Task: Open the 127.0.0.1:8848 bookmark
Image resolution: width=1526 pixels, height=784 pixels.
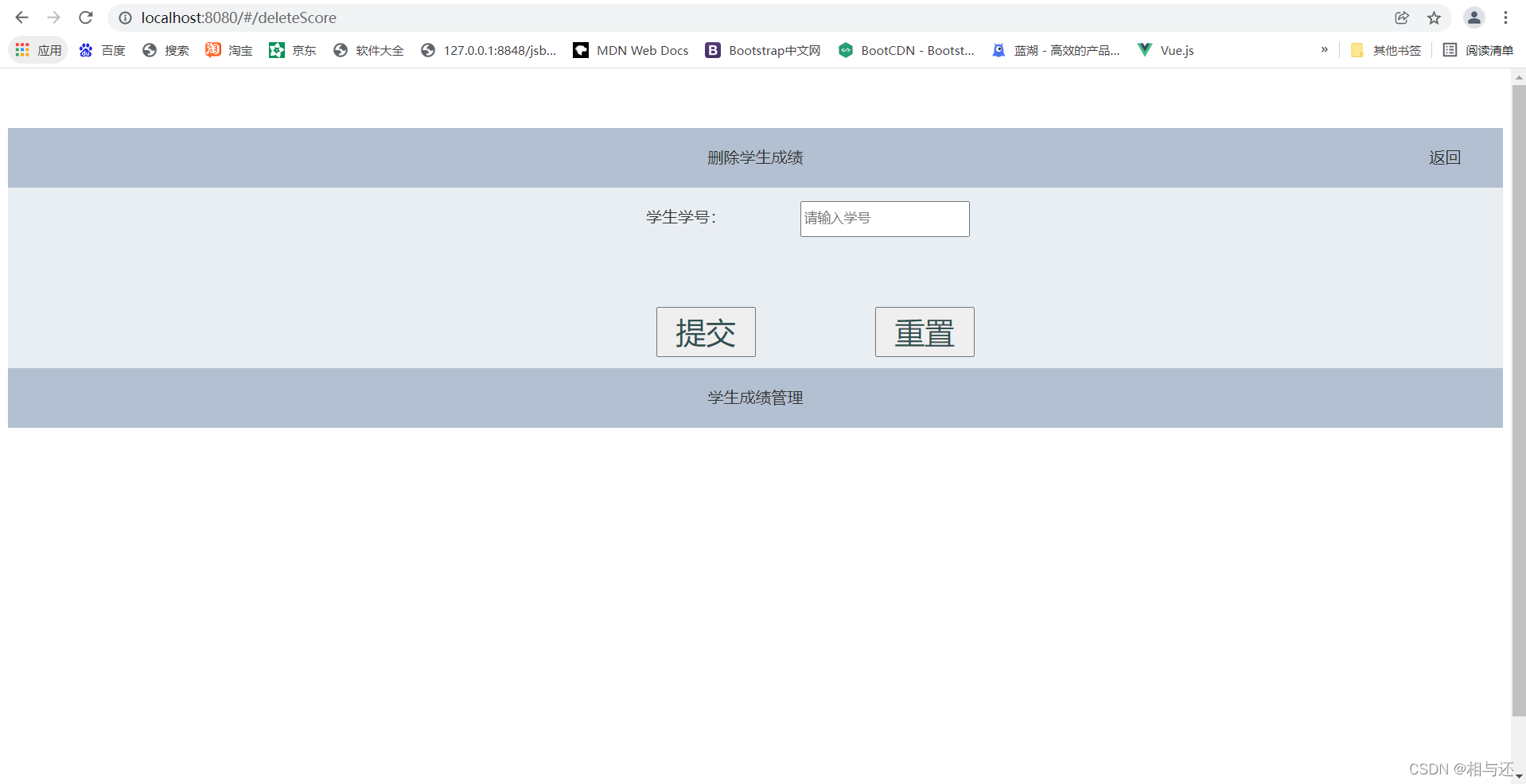Action: pos(489,50)
